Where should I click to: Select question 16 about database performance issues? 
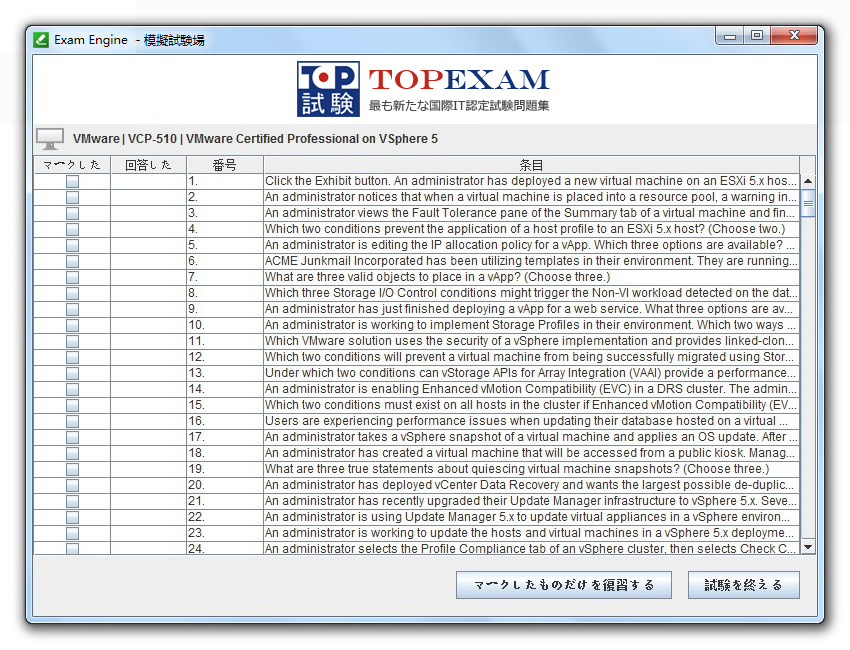(531, 421)
